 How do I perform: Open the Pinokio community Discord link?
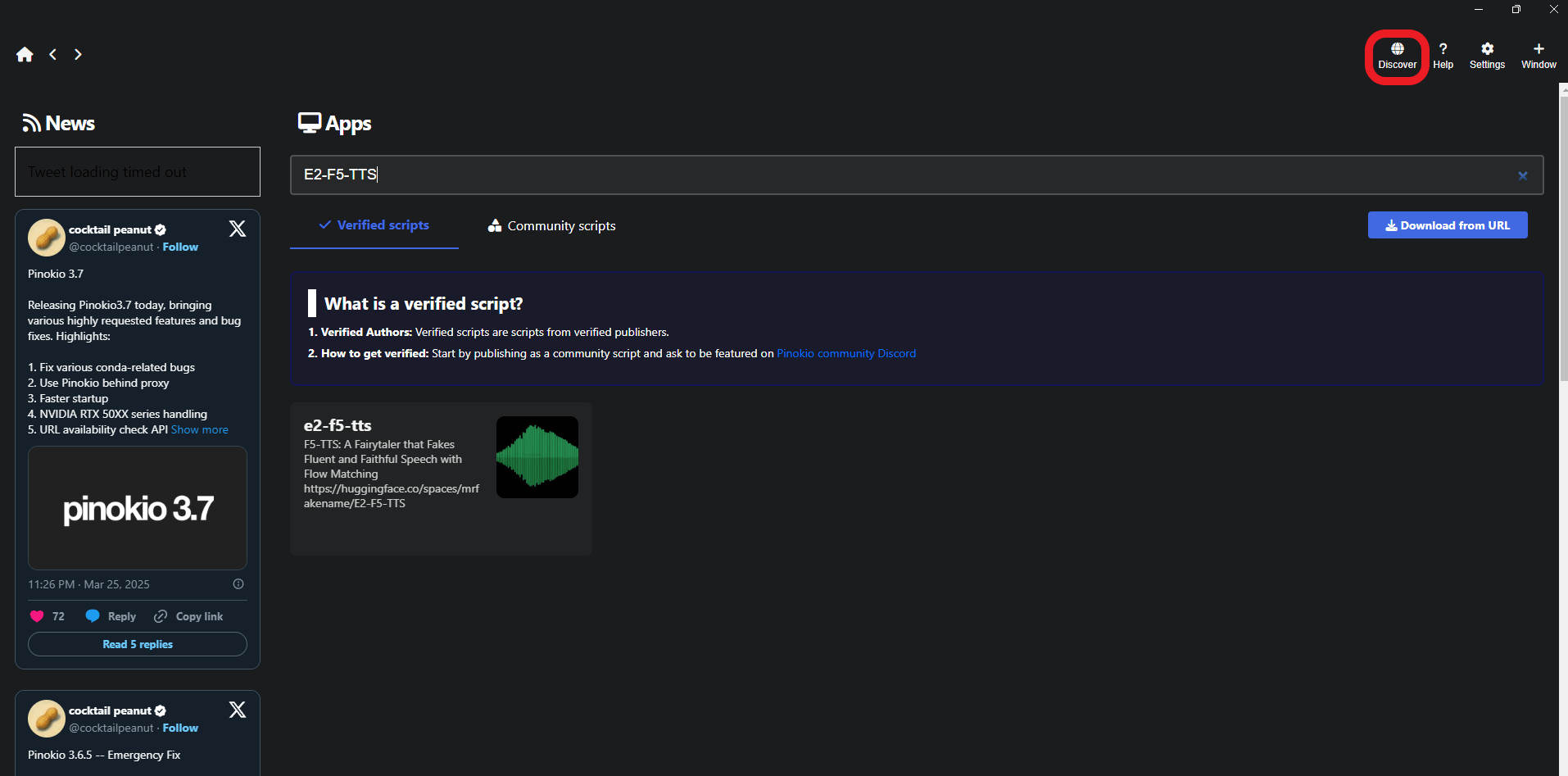(846, 353)
